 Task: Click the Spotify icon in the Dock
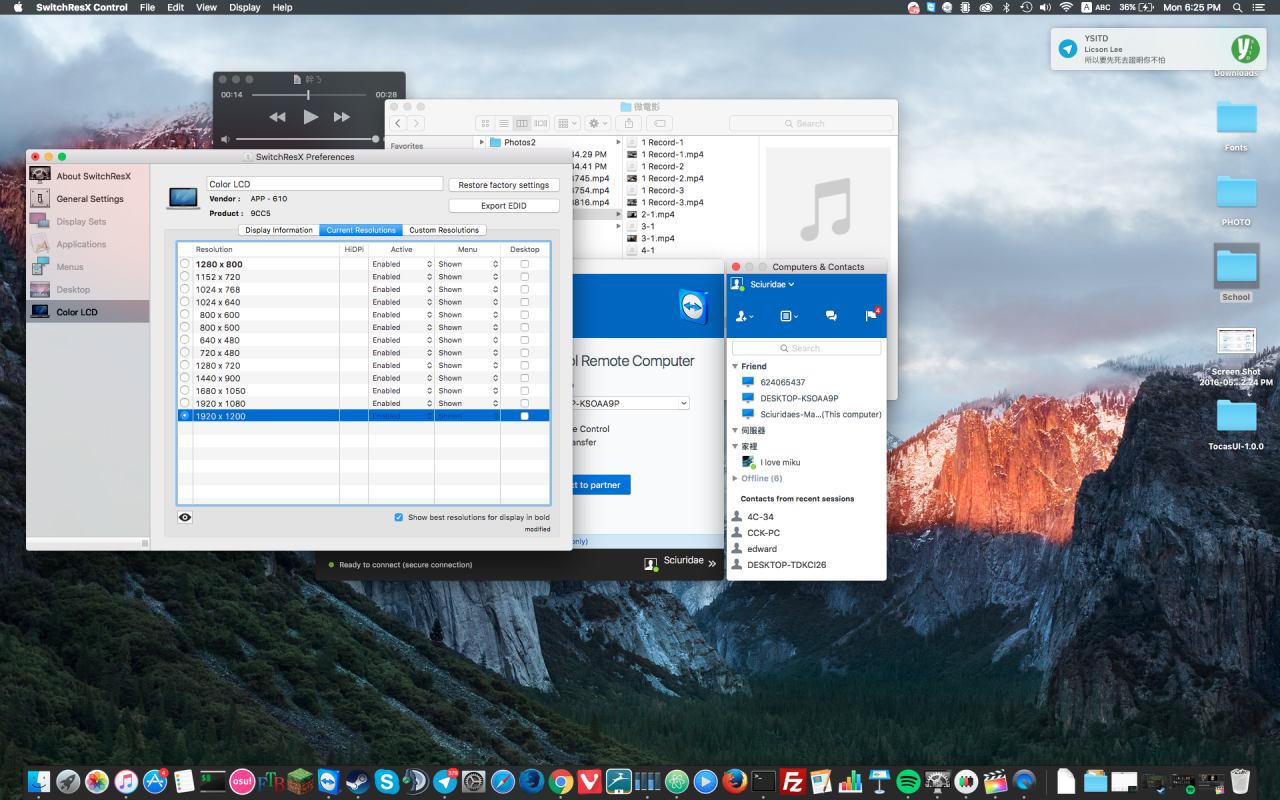[x=908, y=781]
